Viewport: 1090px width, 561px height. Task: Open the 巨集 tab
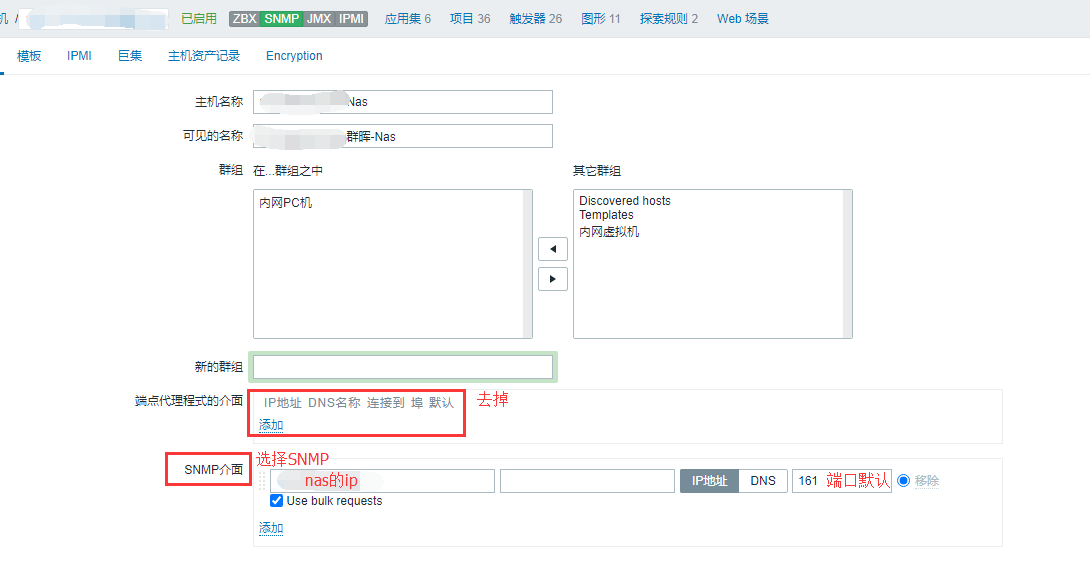130,56
